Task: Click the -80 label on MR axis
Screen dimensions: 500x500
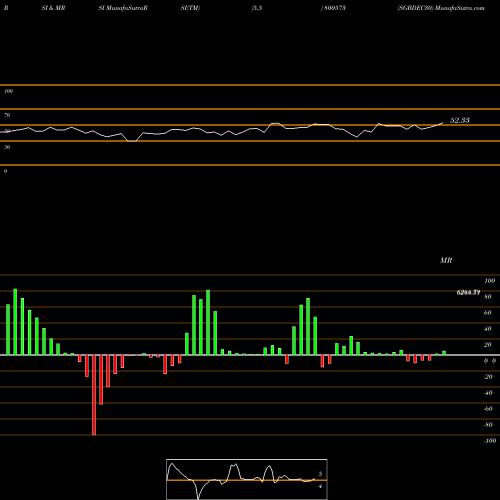Action: (x=488, y=425)
